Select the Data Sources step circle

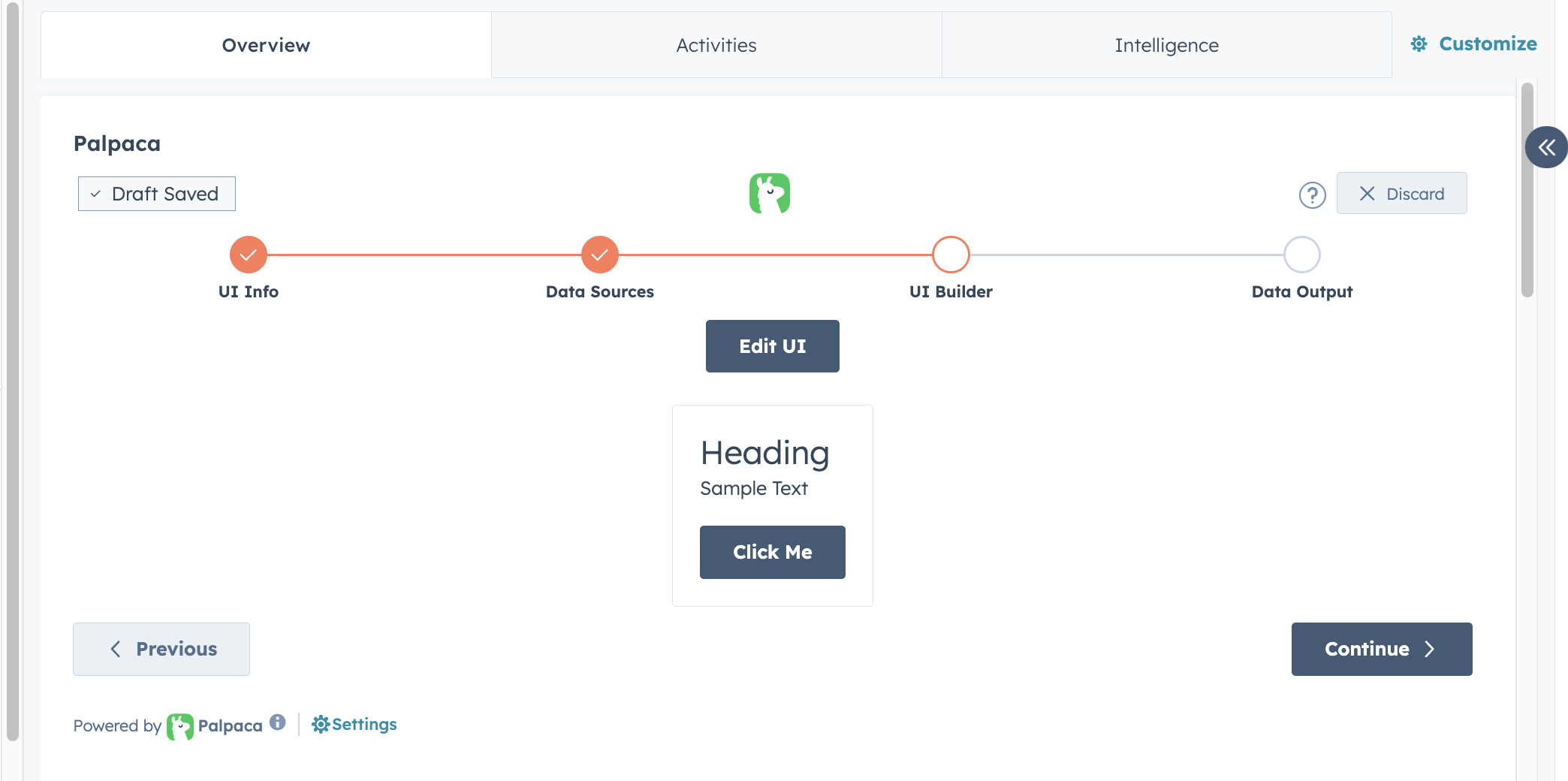pos(599,255)
